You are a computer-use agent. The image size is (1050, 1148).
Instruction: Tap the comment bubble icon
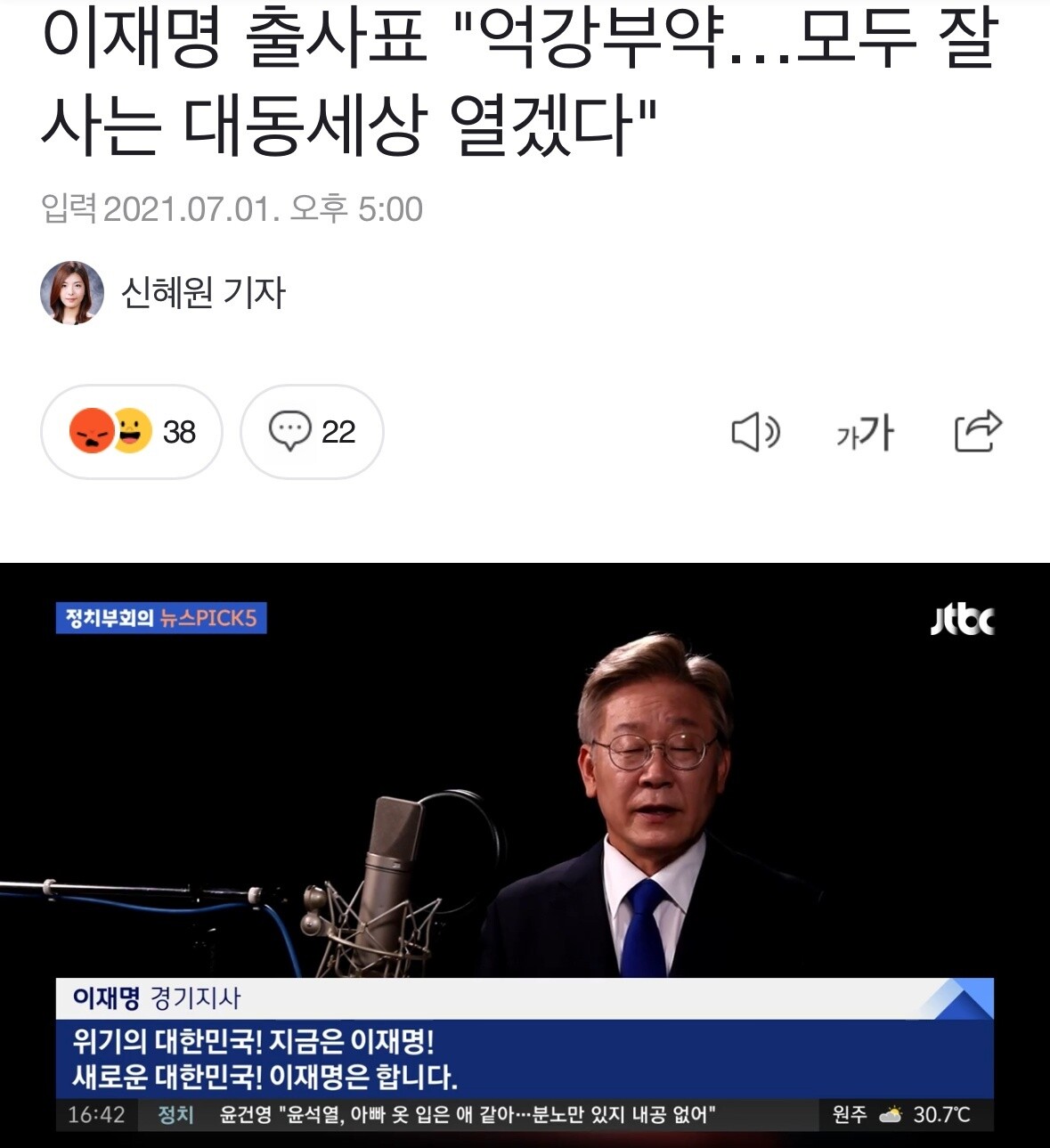coord(289,431)
